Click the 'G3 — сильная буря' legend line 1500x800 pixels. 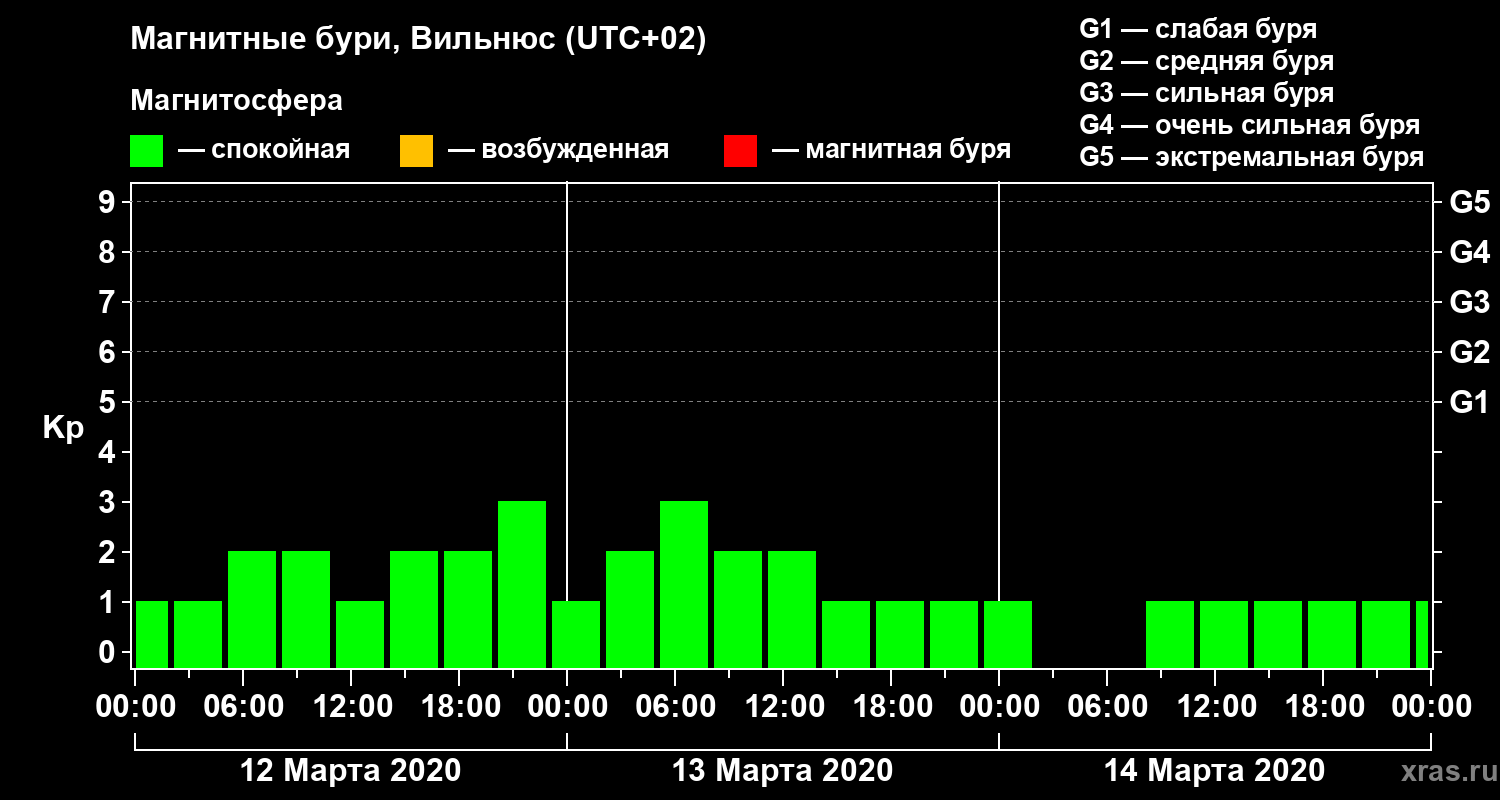coord(1206,93)
